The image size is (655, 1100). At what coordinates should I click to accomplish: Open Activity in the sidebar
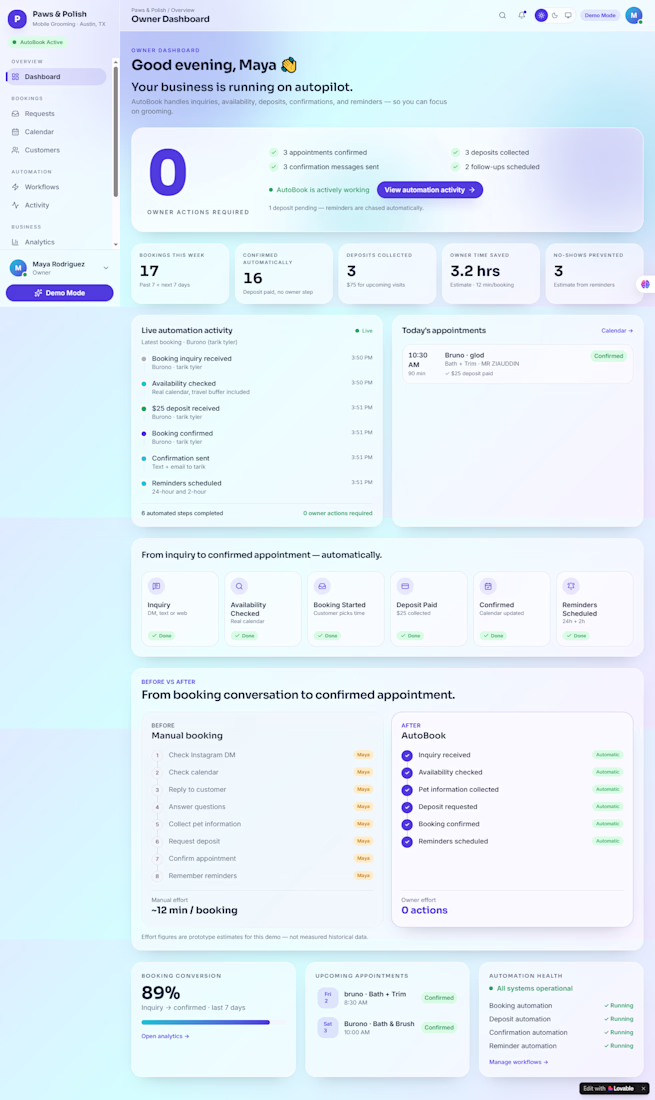pyautogui.click(x=58, y=206)
